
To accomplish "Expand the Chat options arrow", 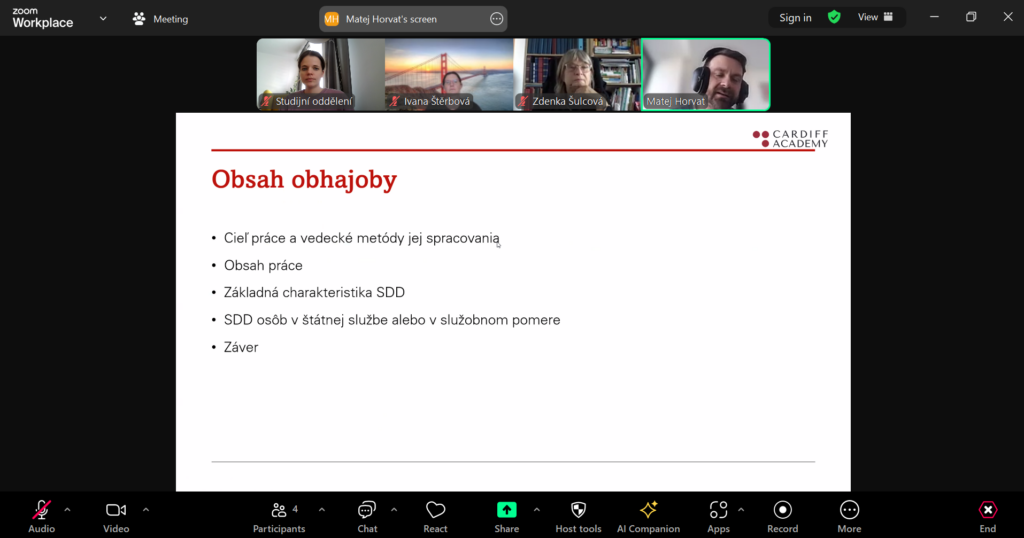I will (394, 510).
